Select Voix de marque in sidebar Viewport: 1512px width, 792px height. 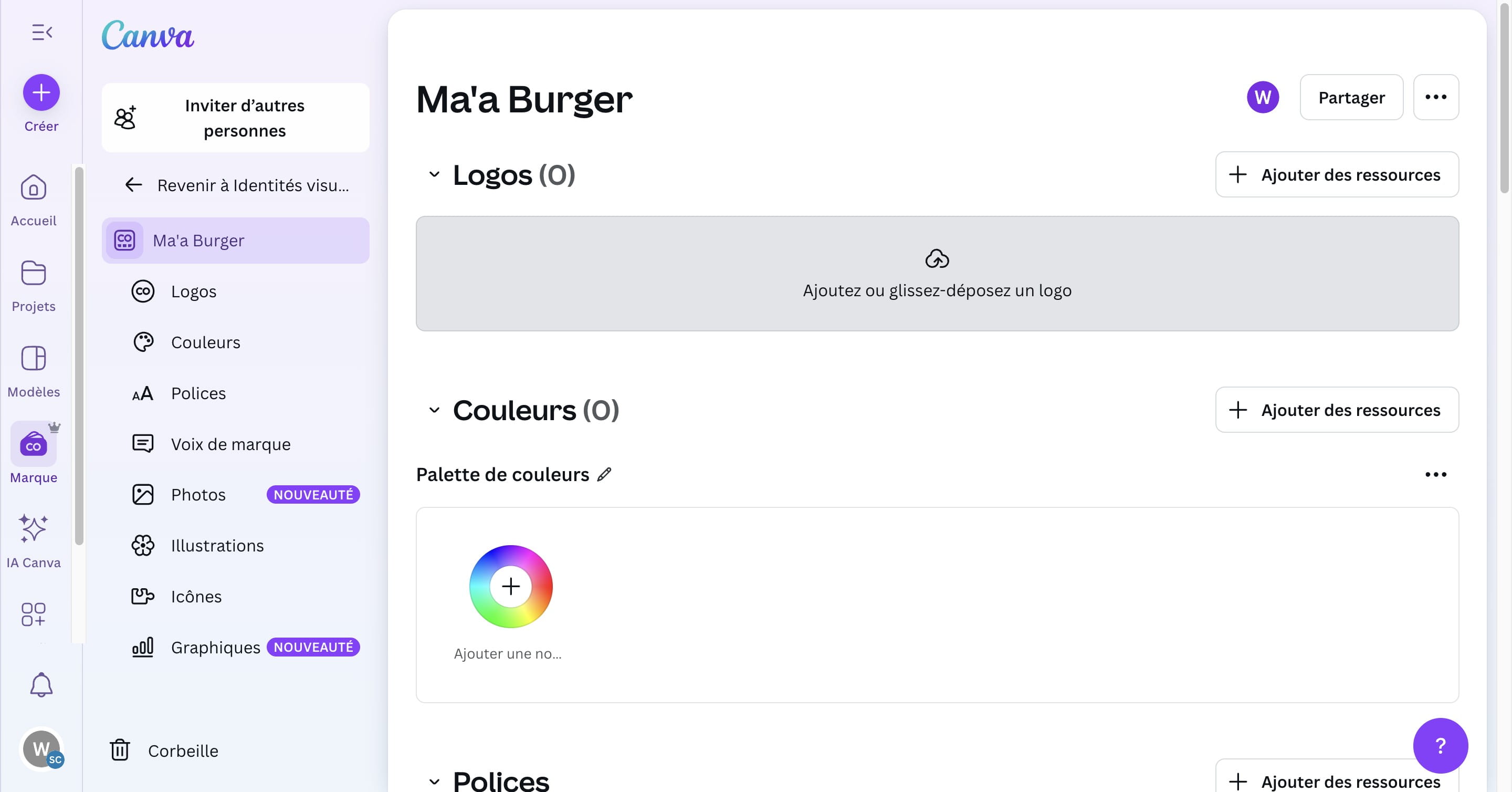click(x=230, y=444)
